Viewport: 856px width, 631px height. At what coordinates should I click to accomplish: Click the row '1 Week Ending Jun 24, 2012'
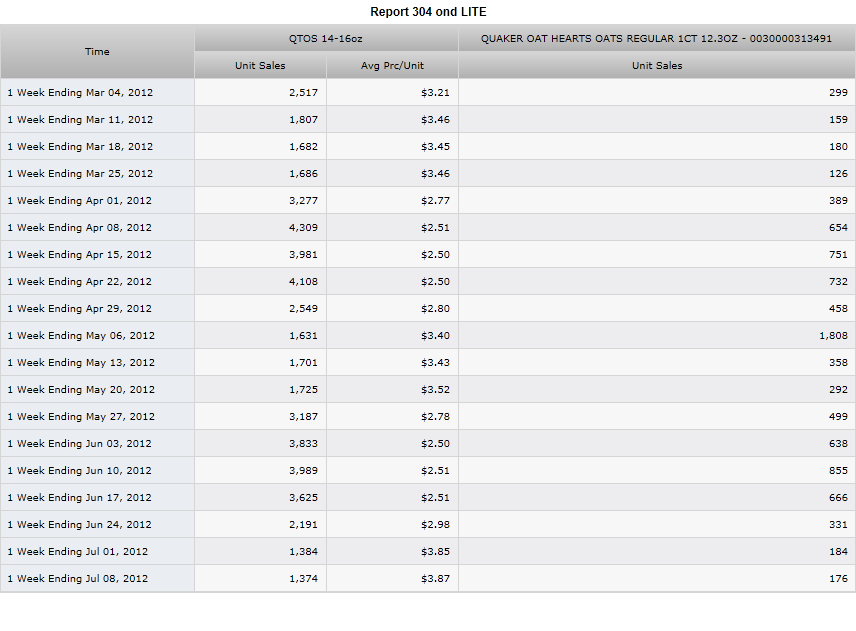click(x=428, y=525)
